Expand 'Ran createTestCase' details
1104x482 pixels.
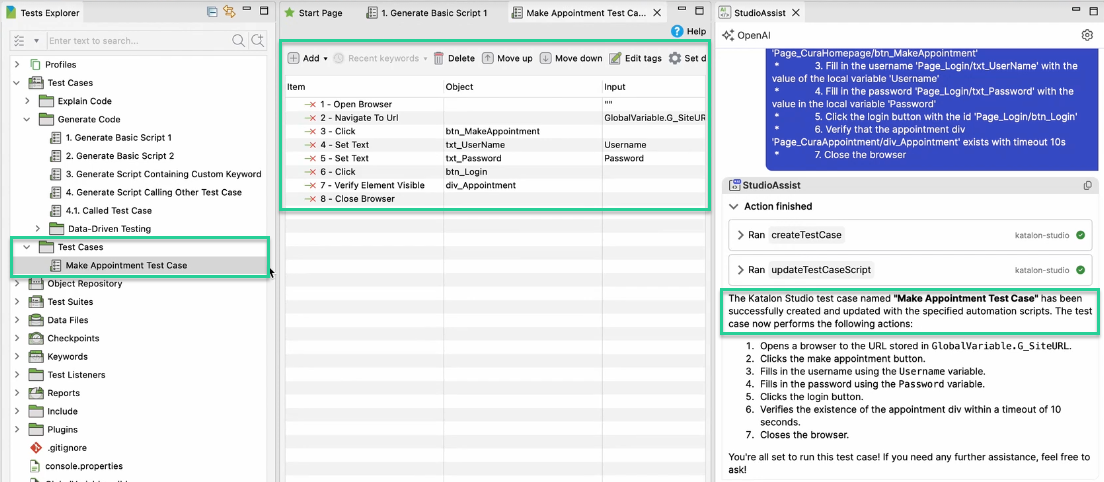tap(741, 235)
